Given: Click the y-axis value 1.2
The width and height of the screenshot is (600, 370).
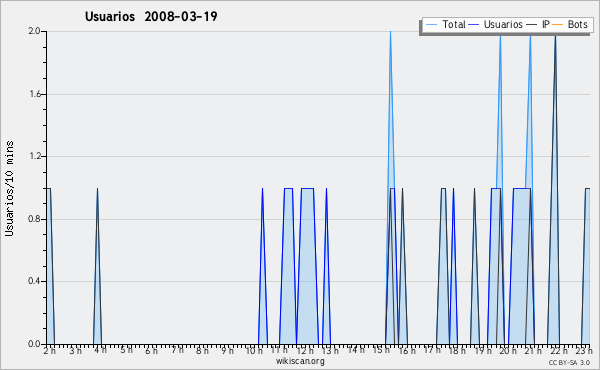Looking at the screenshot, I should pyautogui.click(x=34, y=156).
